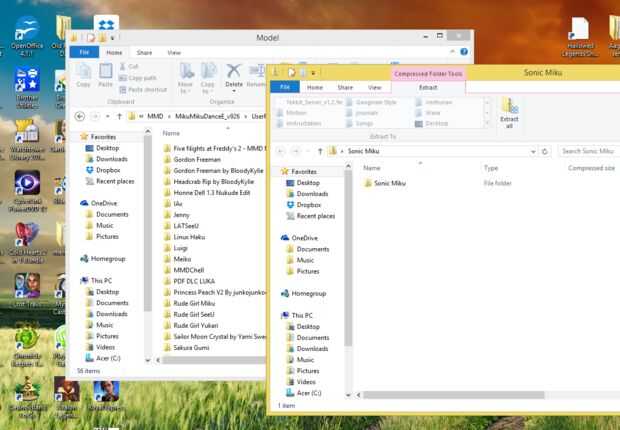Viewport: 620px width, 430px height.
Task: Open Sonic Miku folder in file list
Action: [x=385, y=183]
